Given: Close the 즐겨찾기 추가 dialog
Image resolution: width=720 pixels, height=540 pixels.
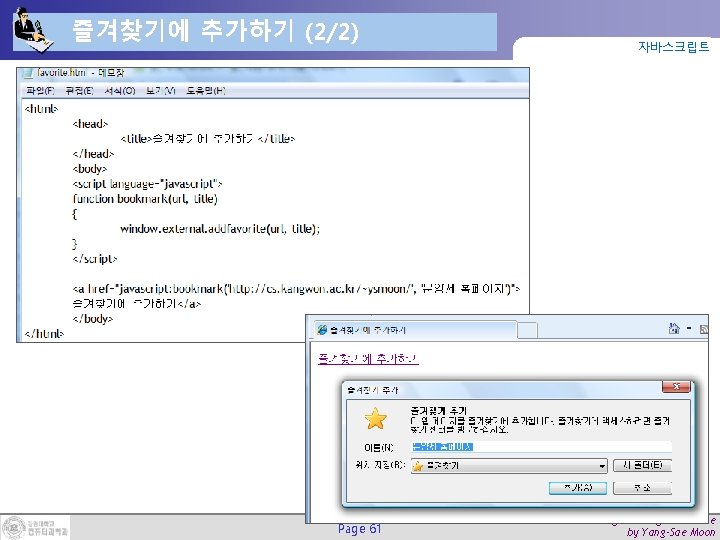Looking at the screenshot, I should (x=676, y=387).
